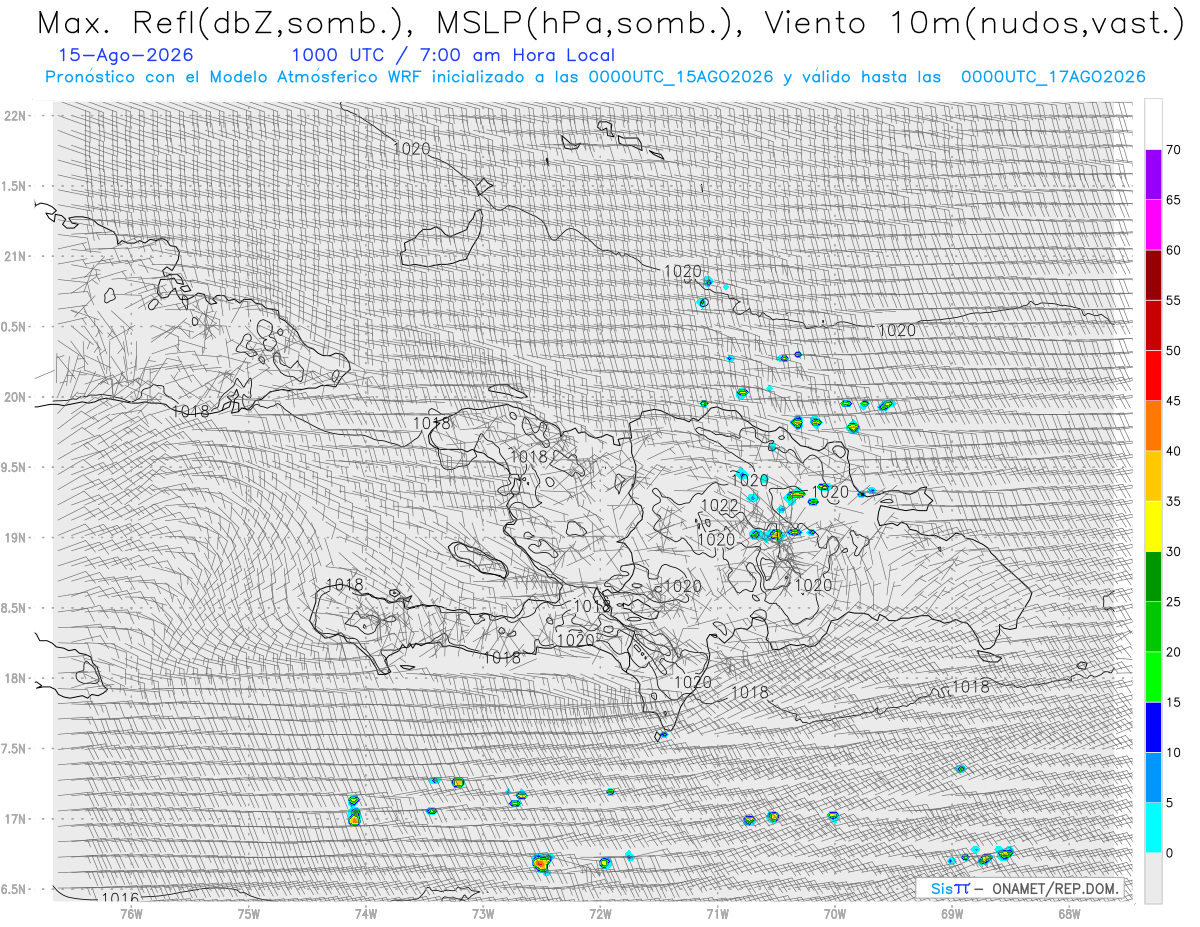Click the '21N' latitude axis label
Viewport: 1200px width, 927px height.
(15, 256)
